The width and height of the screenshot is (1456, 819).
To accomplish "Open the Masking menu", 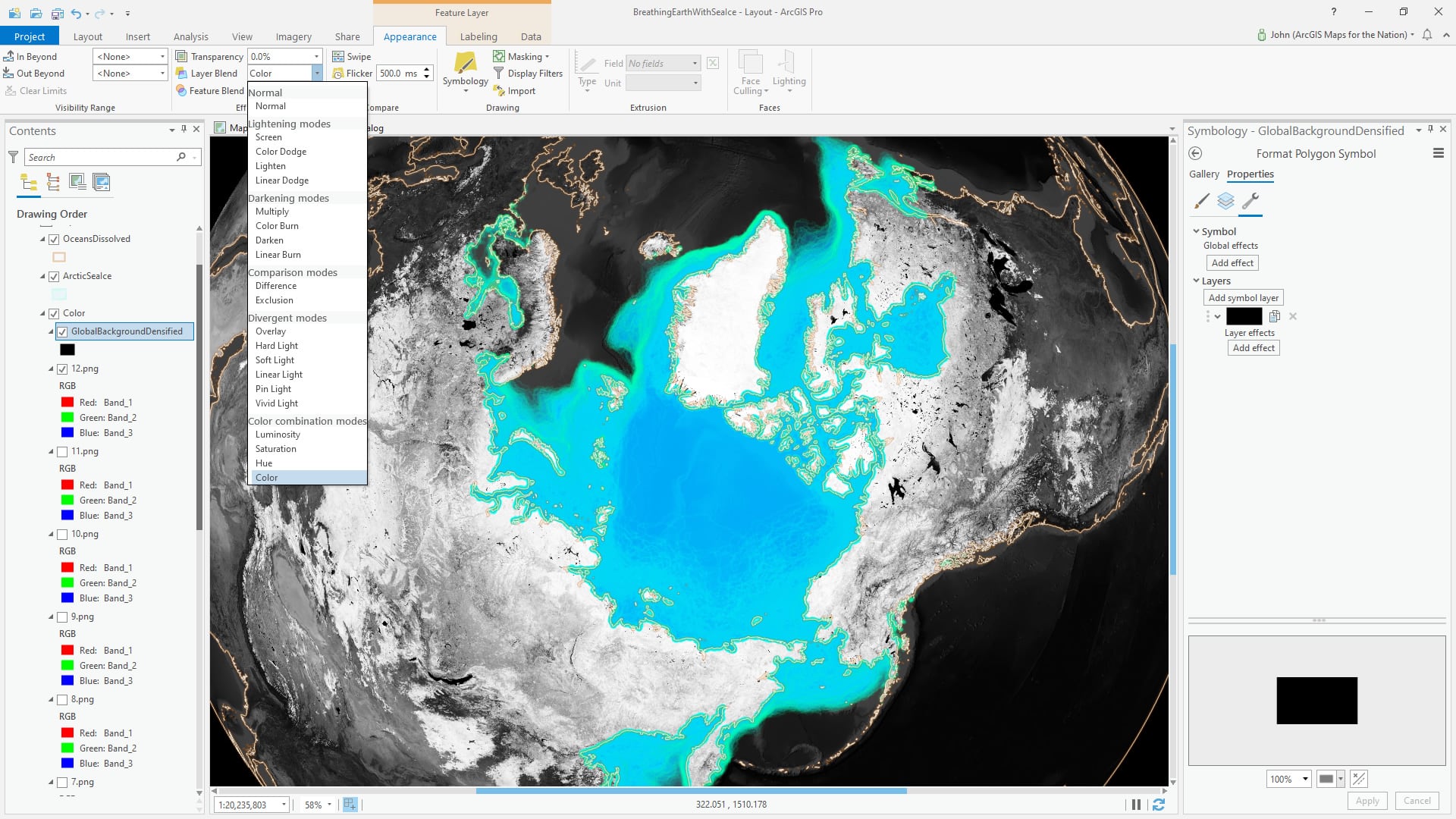I will coord(521,57).
